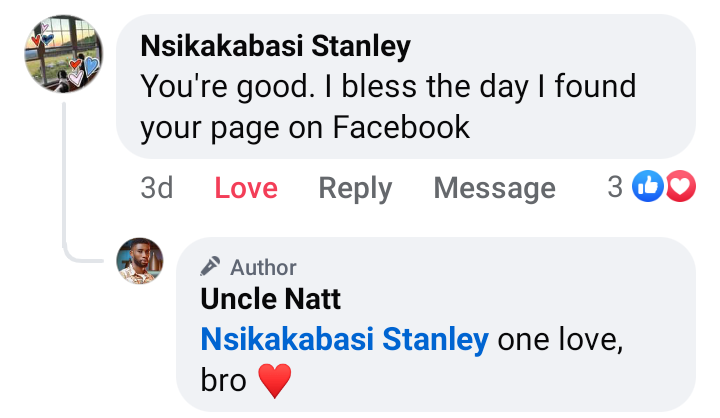The image size is (720, 418).
Task: Click the "one love, bro" reply text
Action: pos(560,340)
